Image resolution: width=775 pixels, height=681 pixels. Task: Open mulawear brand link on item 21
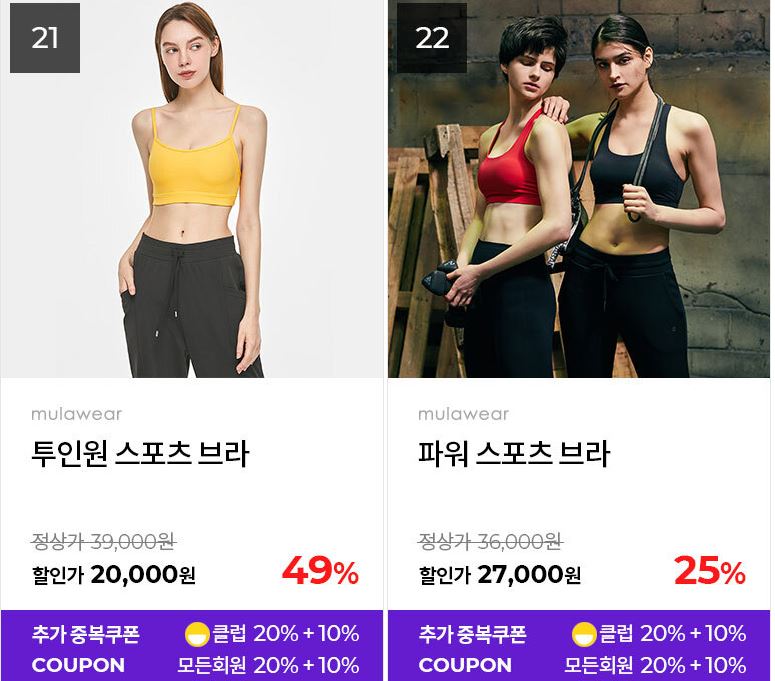click(77, 414)
